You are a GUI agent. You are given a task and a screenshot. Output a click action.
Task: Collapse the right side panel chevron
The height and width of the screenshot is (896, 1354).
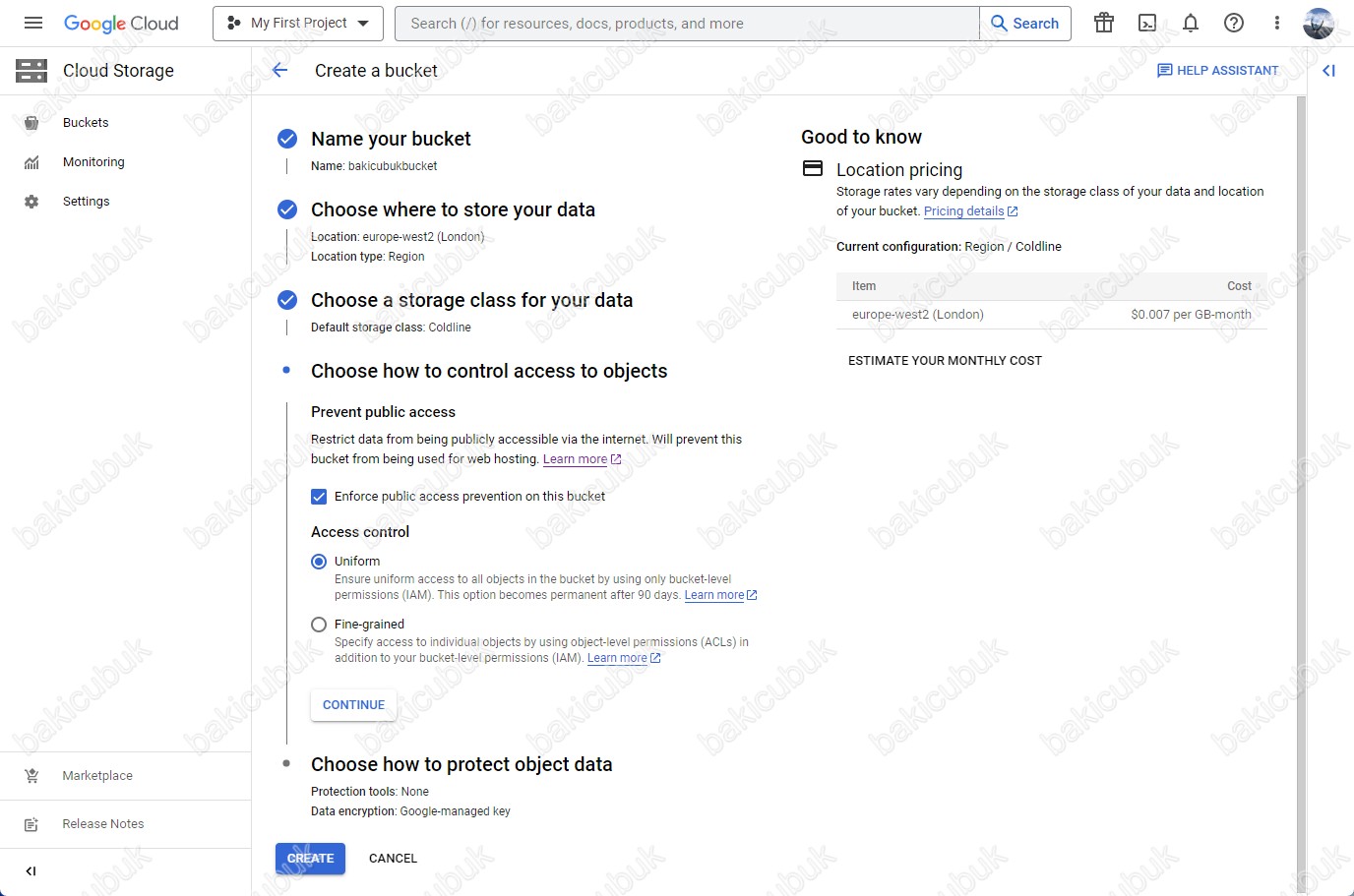(x=1329, y=70)
